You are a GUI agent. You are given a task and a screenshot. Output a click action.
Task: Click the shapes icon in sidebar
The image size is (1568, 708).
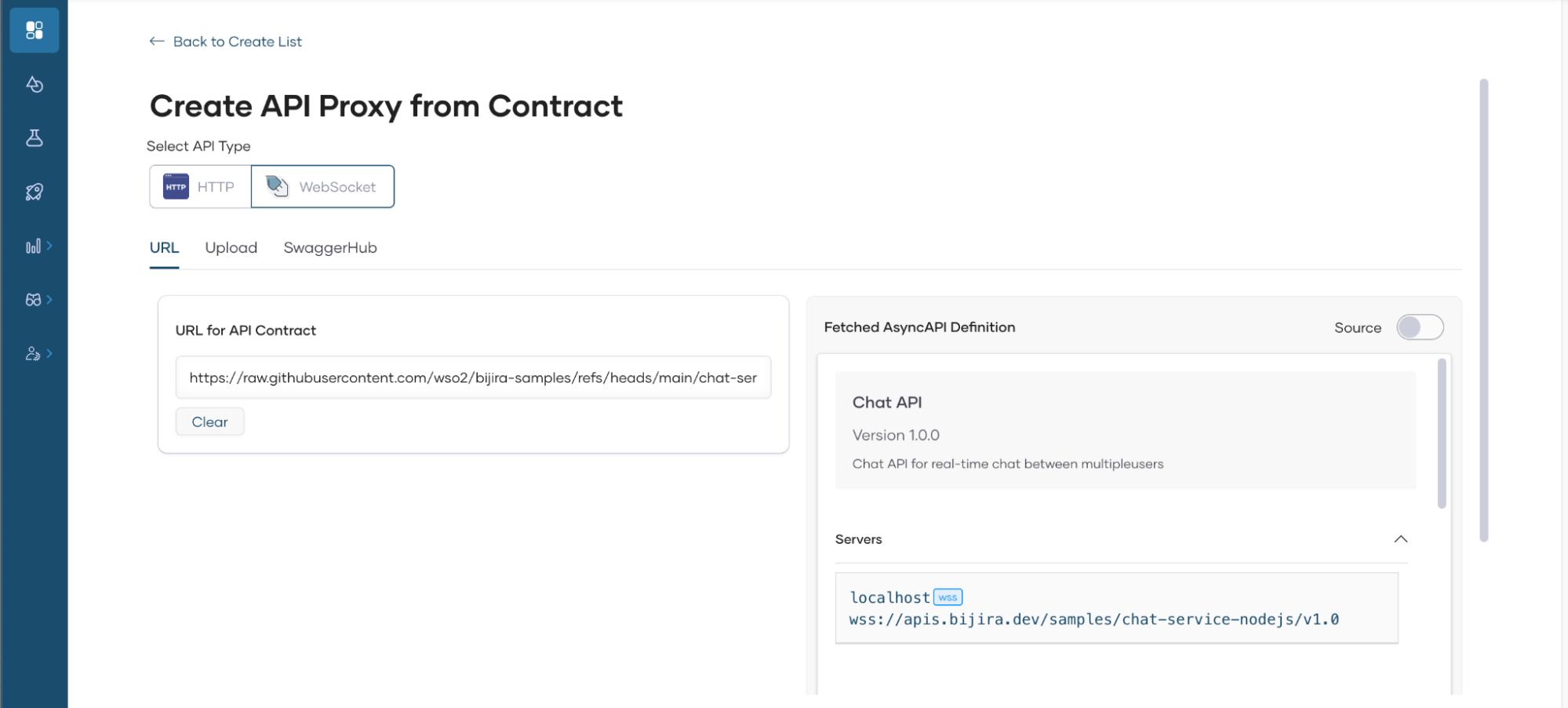tap(35, 84)
